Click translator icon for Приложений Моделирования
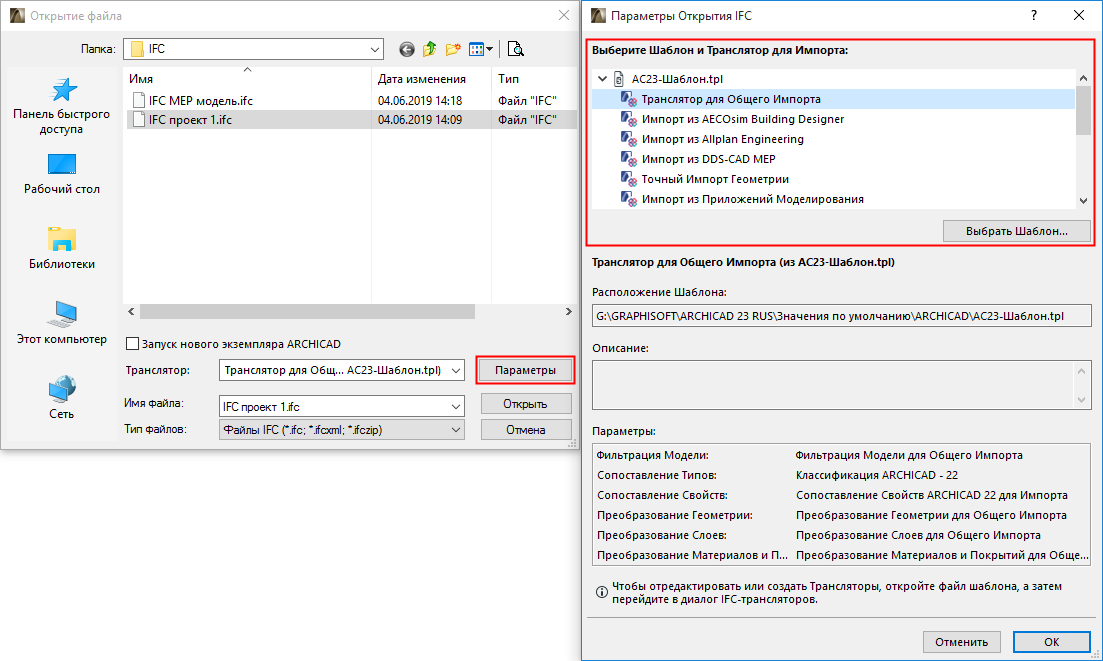 (629, 199)
